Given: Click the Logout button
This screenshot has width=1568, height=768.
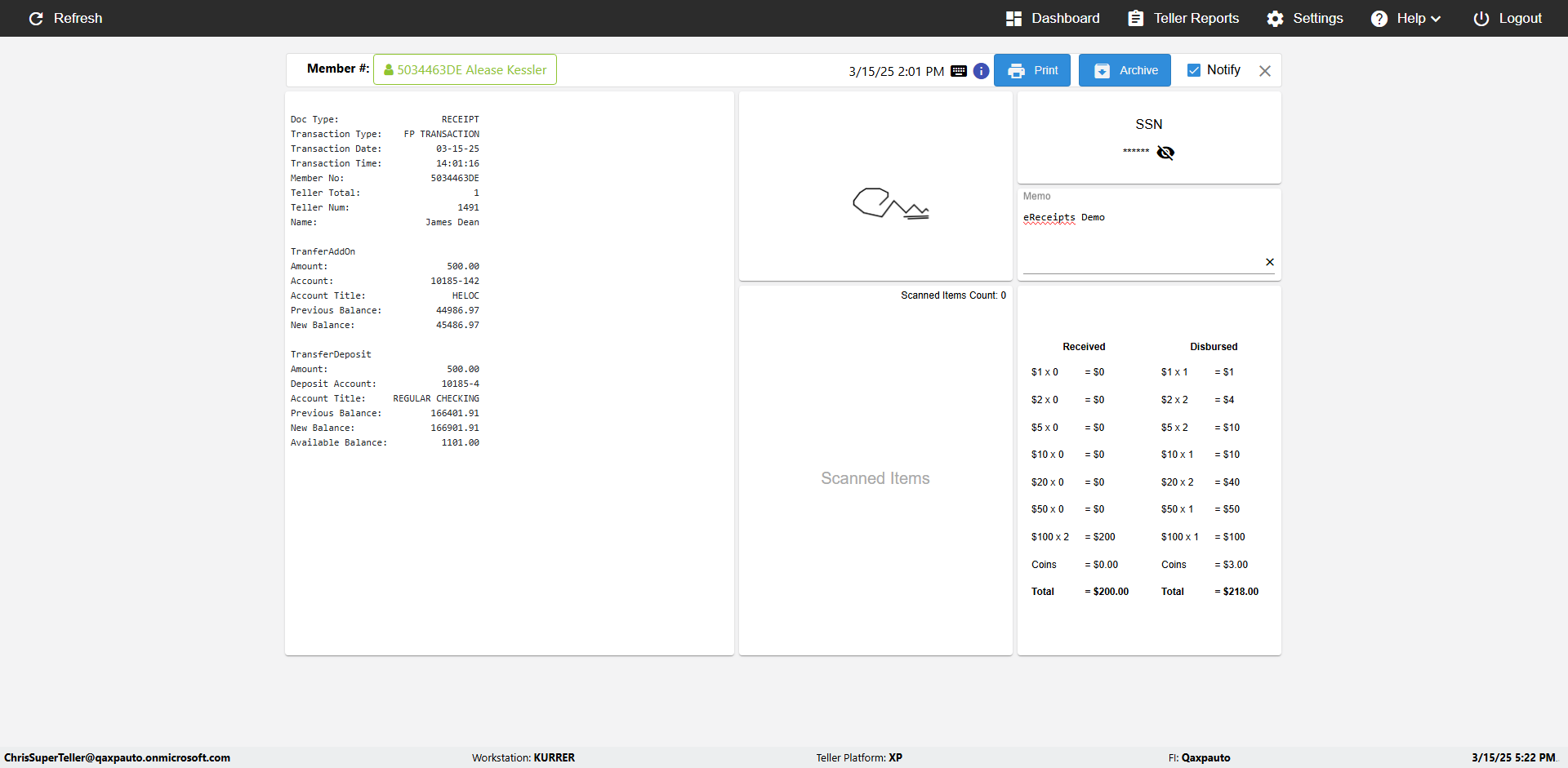Looking at the screenshot, I should coord(1508,18).
